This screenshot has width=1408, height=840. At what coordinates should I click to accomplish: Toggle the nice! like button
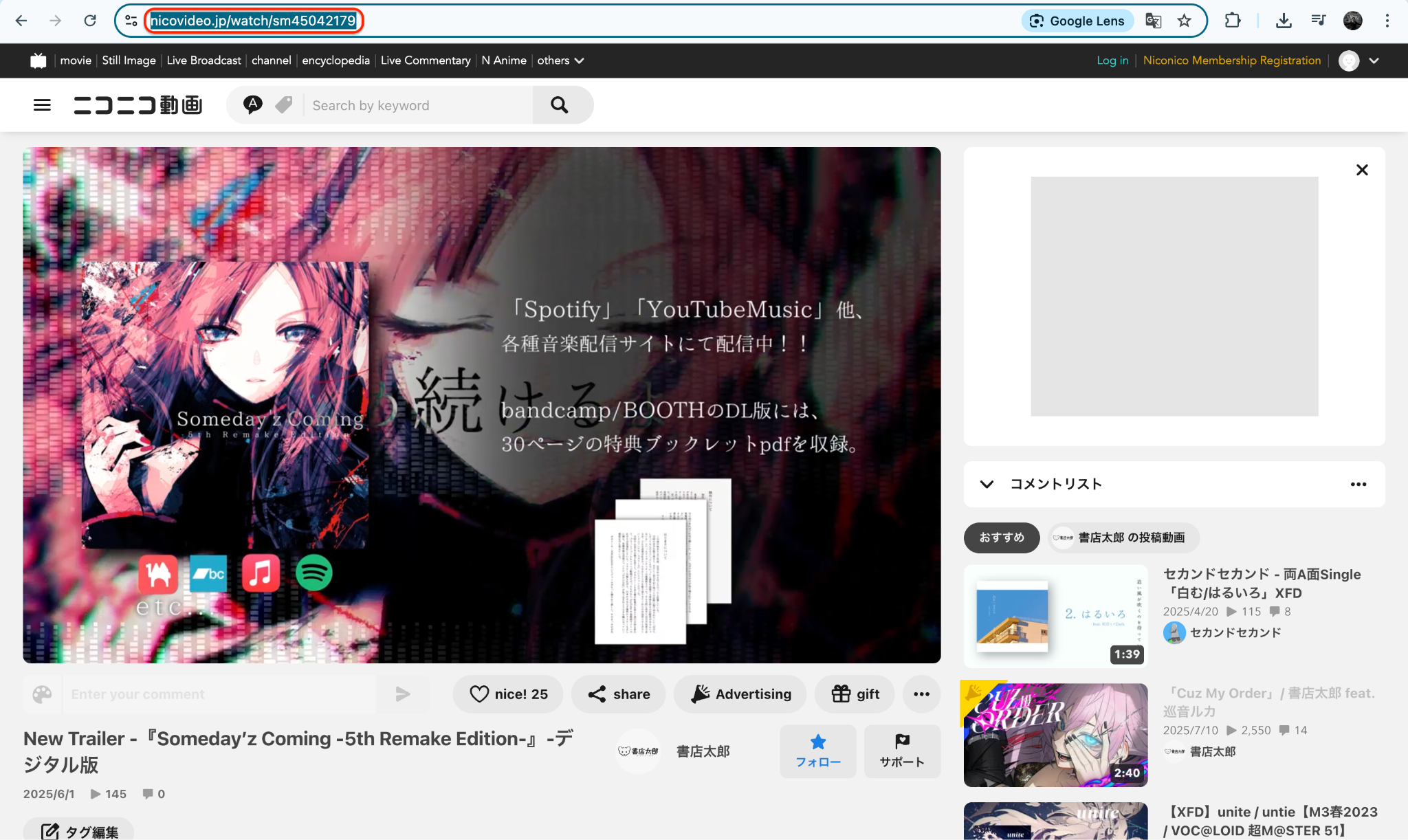click(x=507, y=694)
